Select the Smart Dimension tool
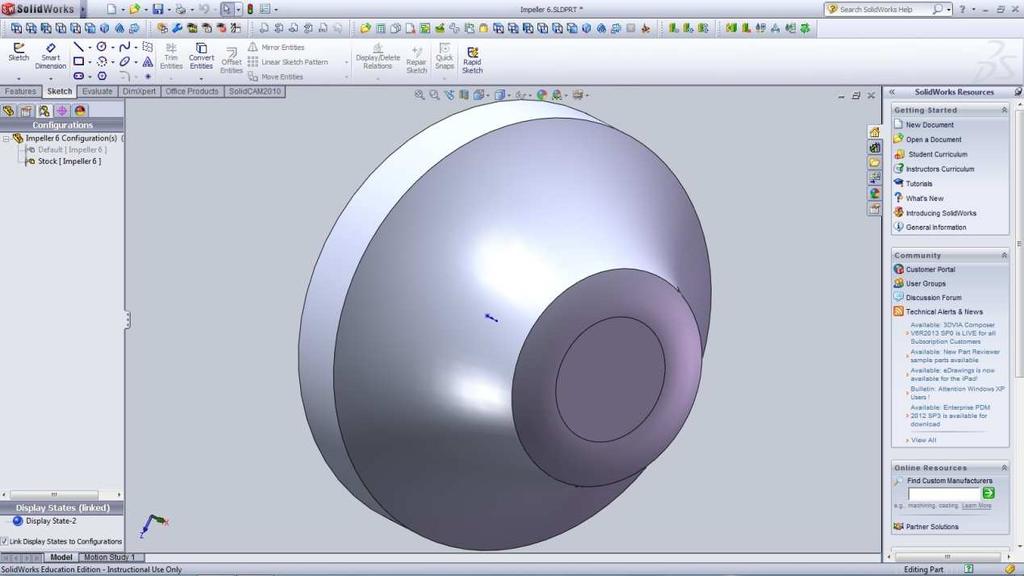 [50, 57]
